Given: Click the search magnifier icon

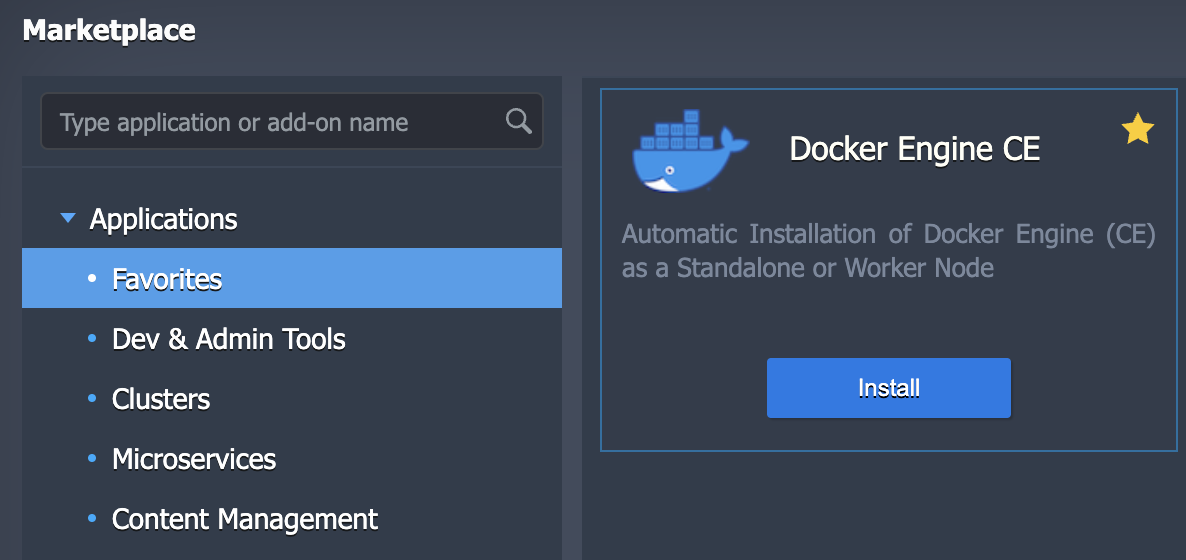Looking at the screenshot, I should click(x=519, y=121).
